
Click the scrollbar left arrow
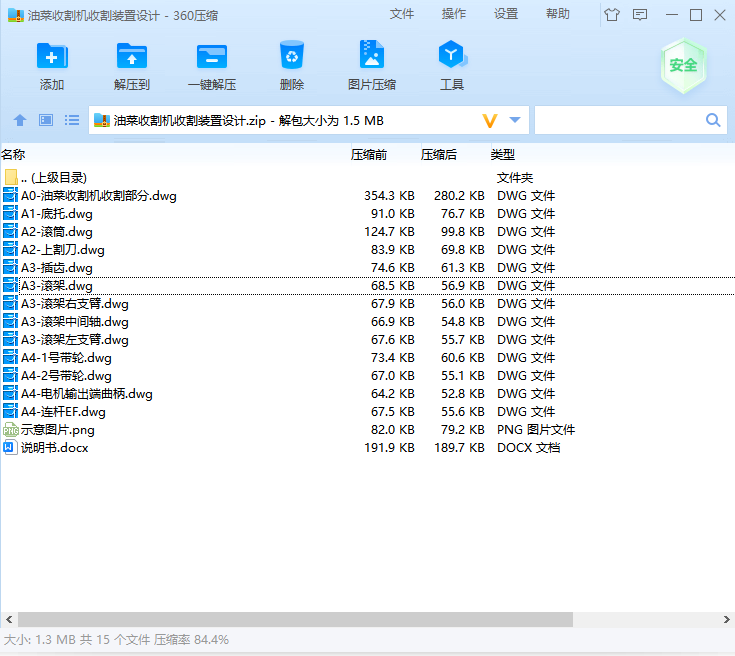[9, 619]
